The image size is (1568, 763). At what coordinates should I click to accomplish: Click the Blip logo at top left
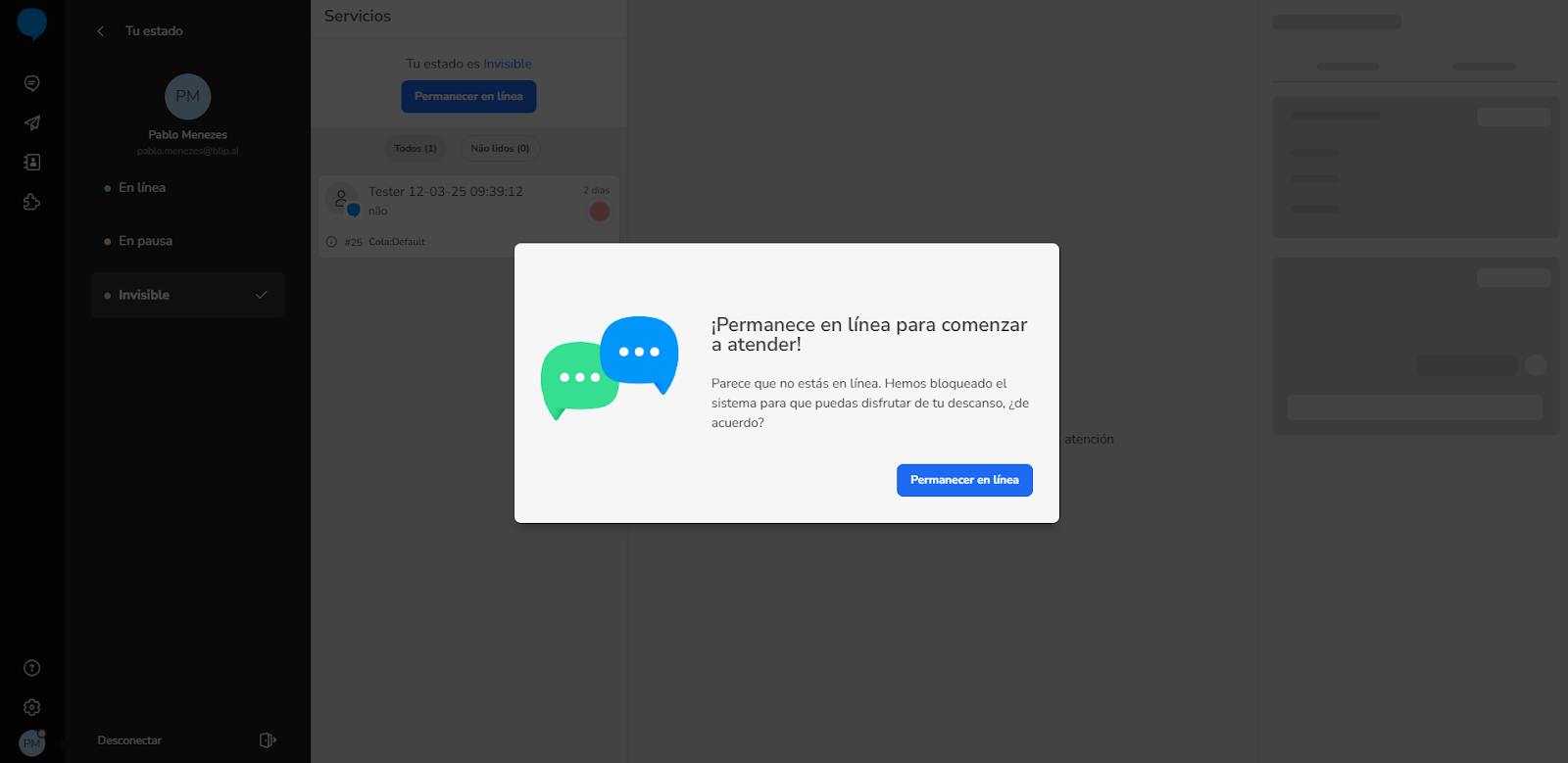[x=31, y=24]
